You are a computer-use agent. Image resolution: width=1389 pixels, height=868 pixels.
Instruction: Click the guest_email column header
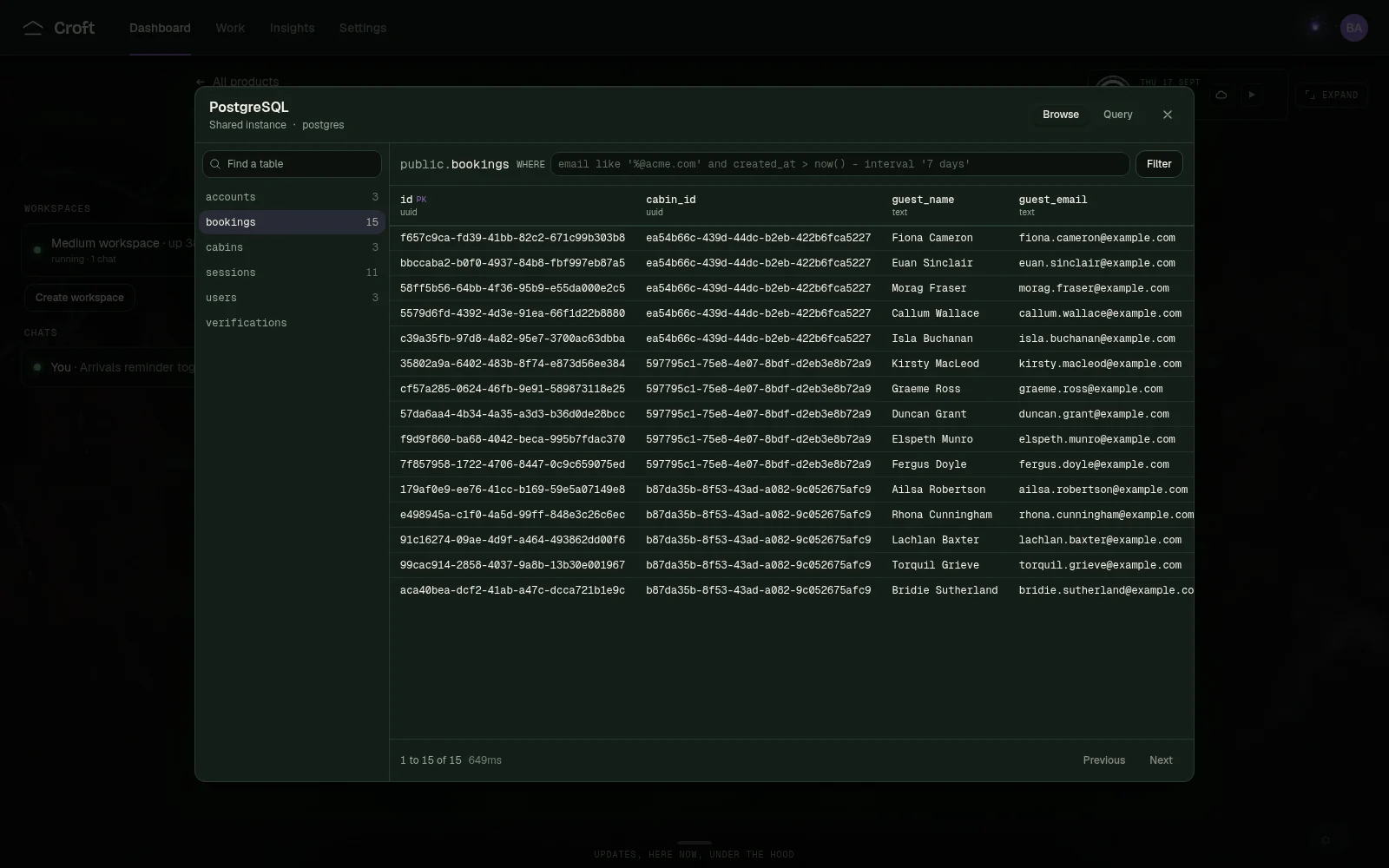[1101, 206]
